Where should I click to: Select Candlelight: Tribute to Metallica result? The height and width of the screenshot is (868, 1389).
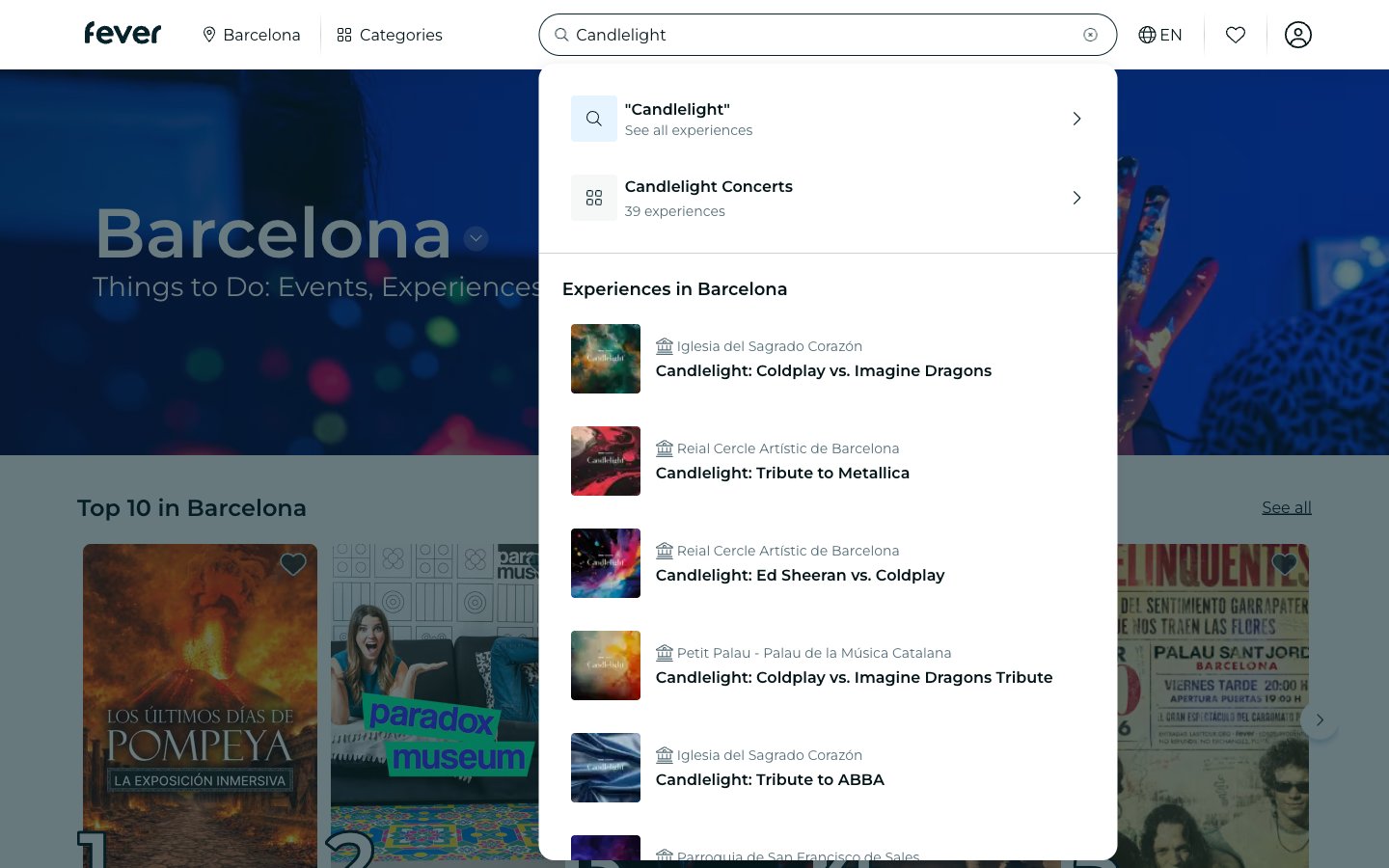pos(782,473)
